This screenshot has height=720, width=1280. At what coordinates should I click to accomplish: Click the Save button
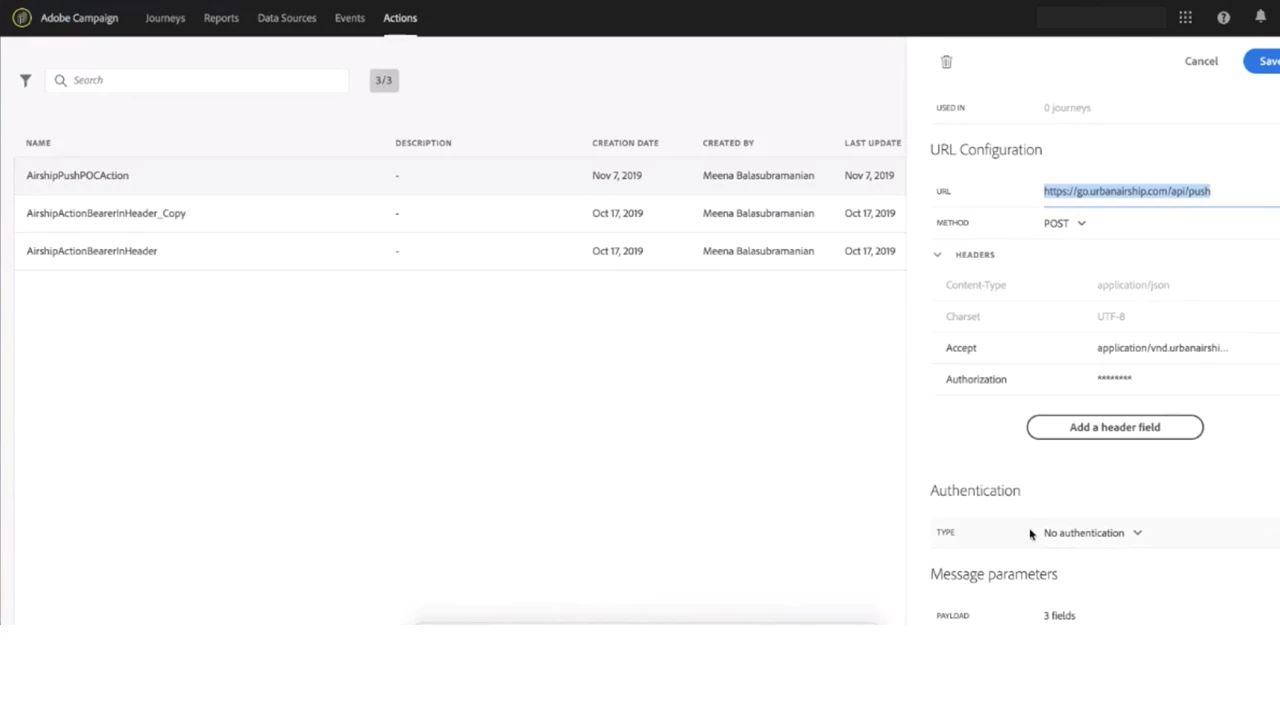pos(1262,61)
